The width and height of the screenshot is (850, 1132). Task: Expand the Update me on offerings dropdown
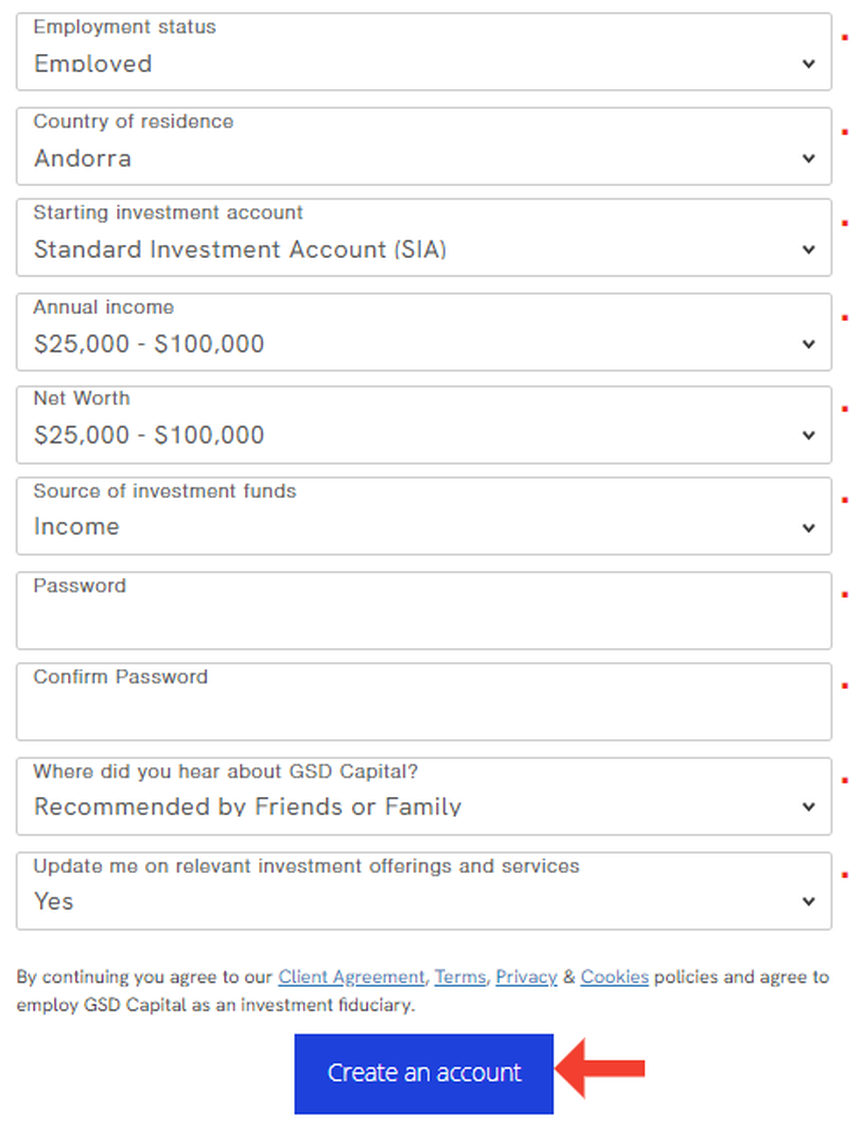coord(423,890)
